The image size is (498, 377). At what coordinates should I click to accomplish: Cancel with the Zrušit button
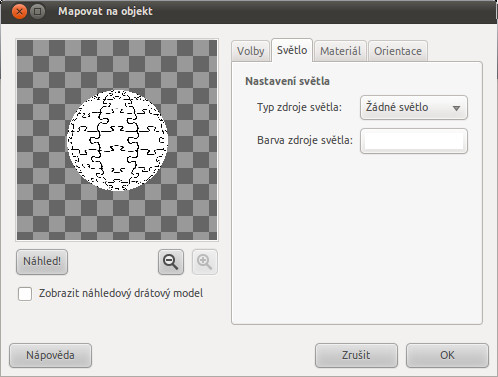click(356, 355)
